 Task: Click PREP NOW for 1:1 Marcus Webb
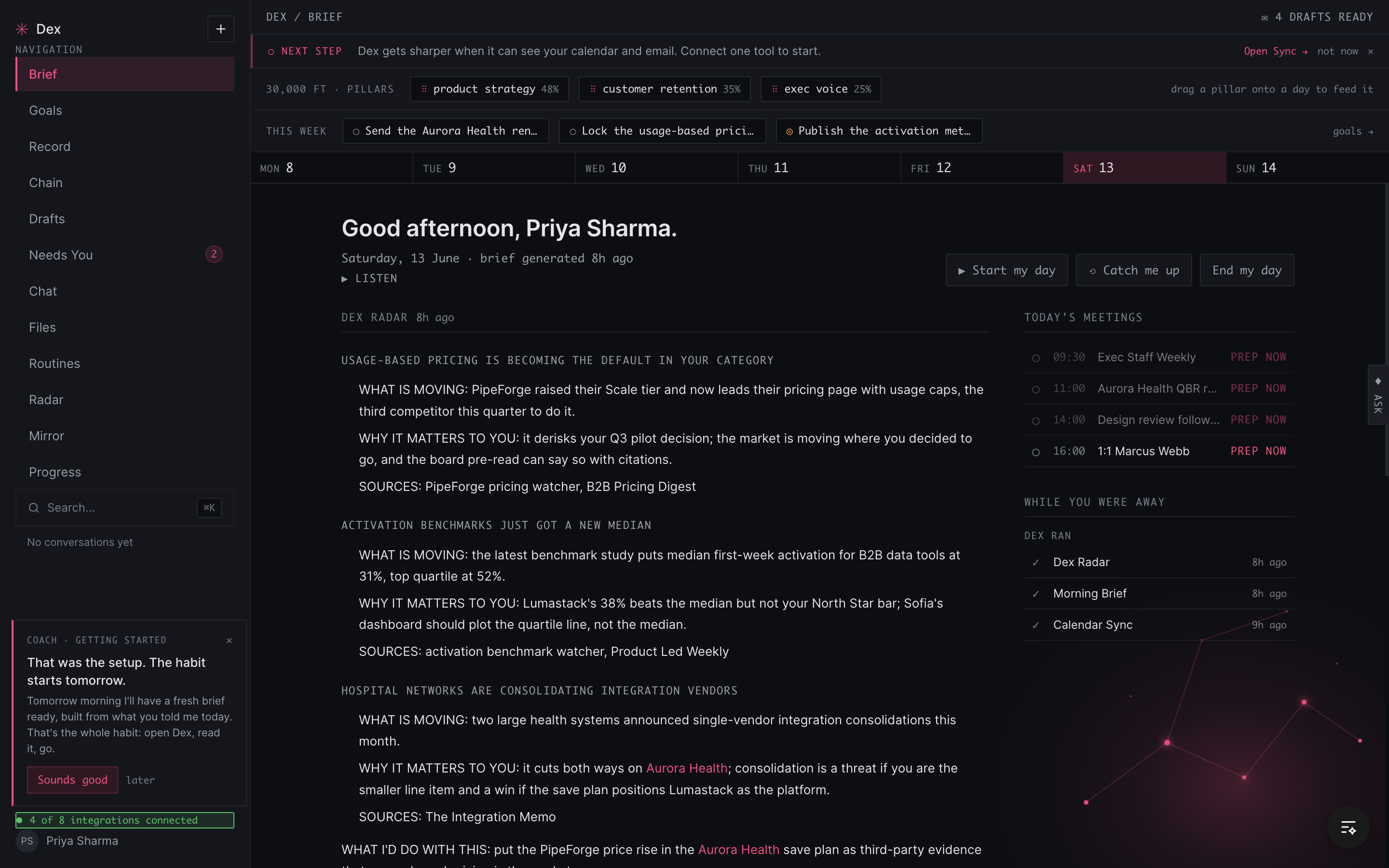(x=1258, y=451)
